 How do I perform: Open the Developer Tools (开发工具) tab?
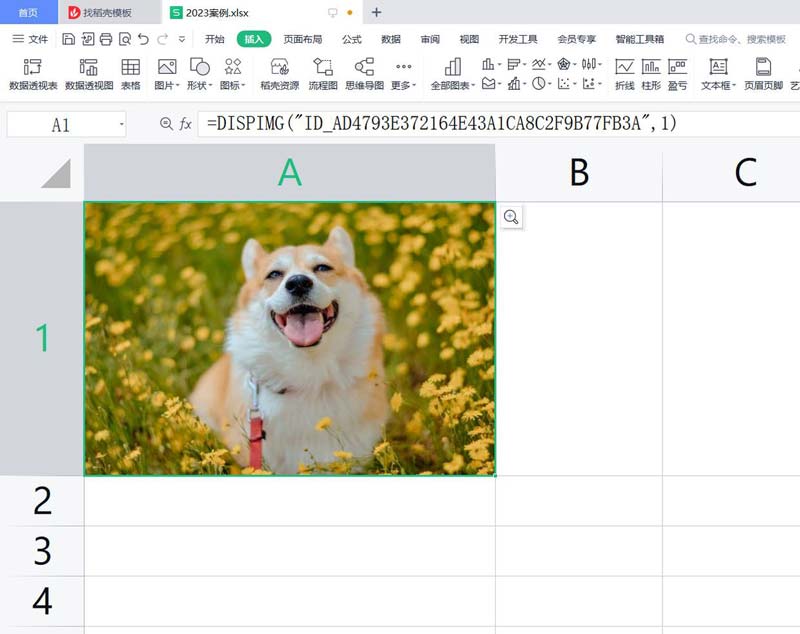(x=518, y=39)
